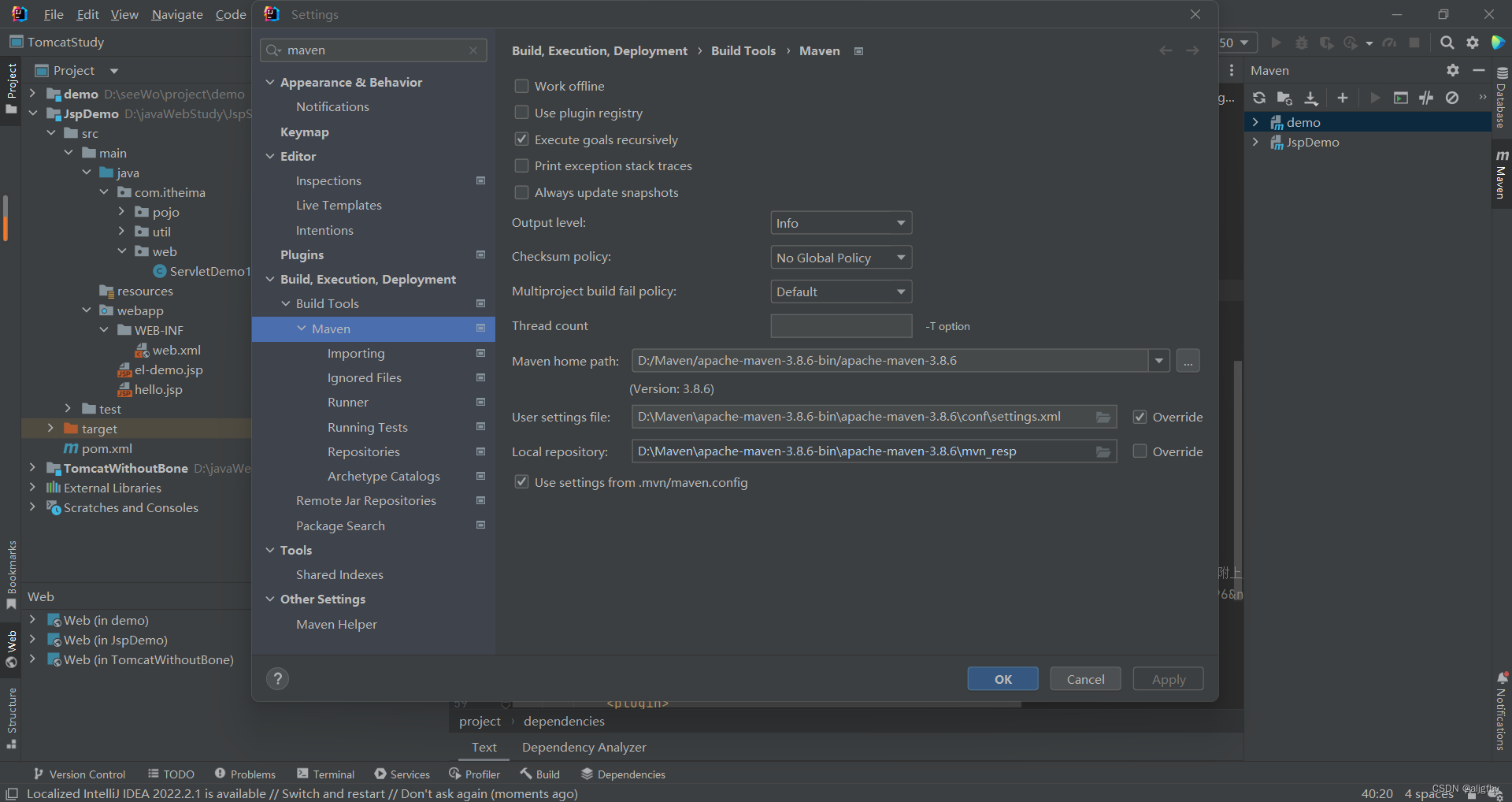Screen dimensions: 1512x802
Task: Click the Thread count input field
Action: (841, 326)
